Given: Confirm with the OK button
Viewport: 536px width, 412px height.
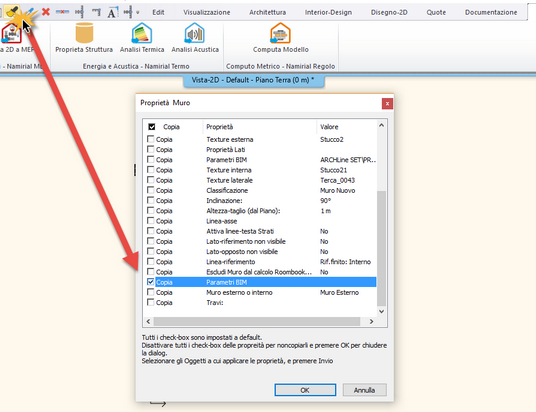Looking at the screenshot, I should (x=305, y=390).
